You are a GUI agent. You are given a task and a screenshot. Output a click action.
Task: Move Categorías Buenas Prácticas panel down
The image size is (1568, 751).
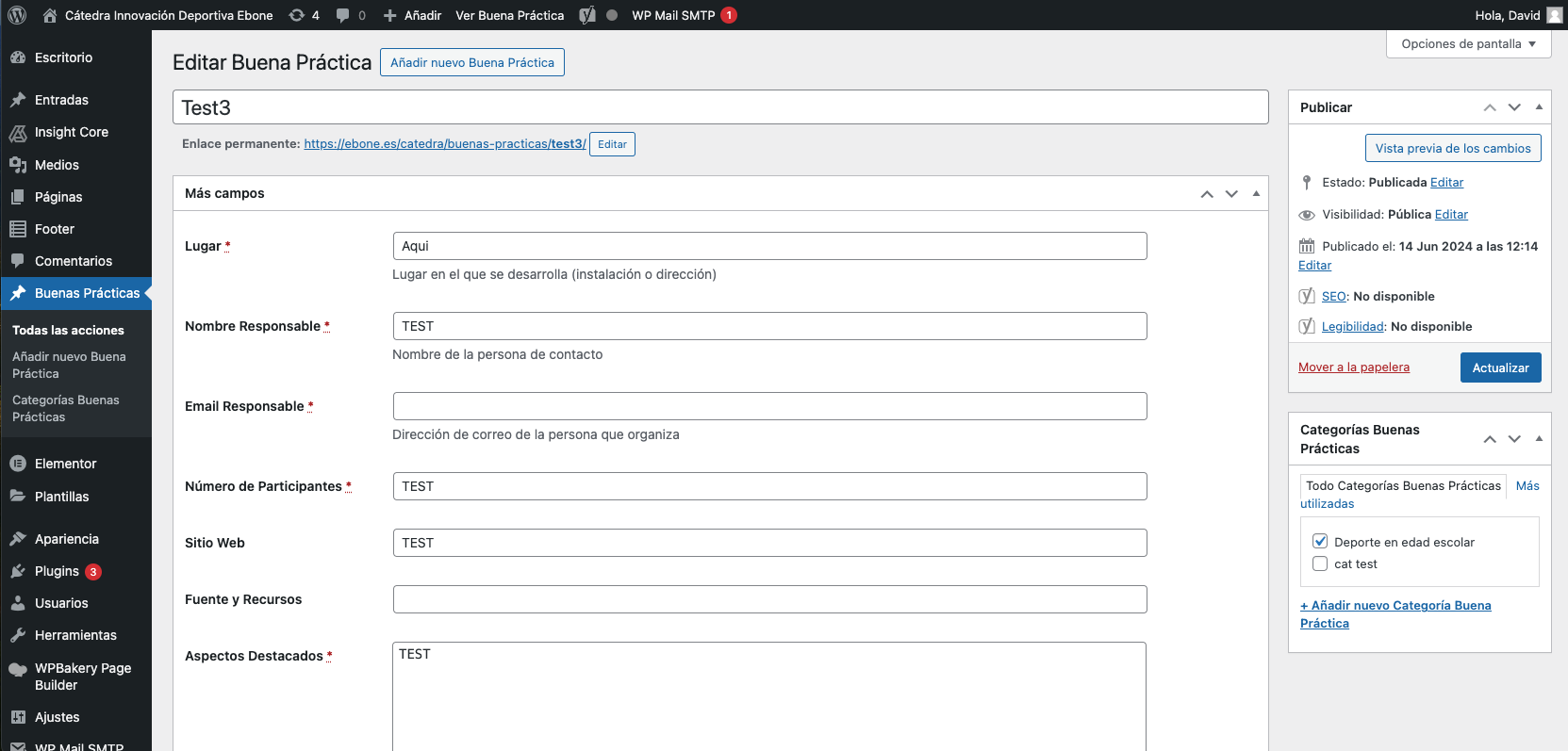(x=1514, y=439)
